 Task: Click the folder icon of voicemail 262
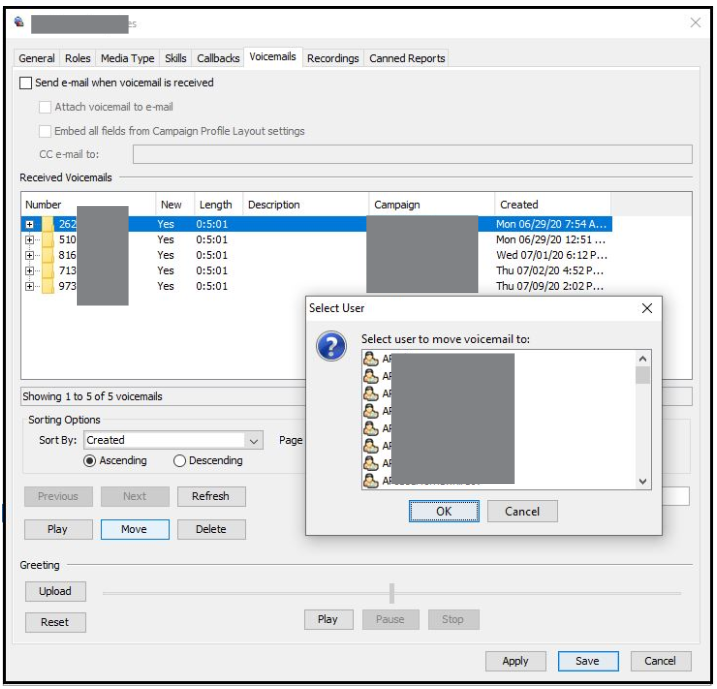click(x=48, y=224)
